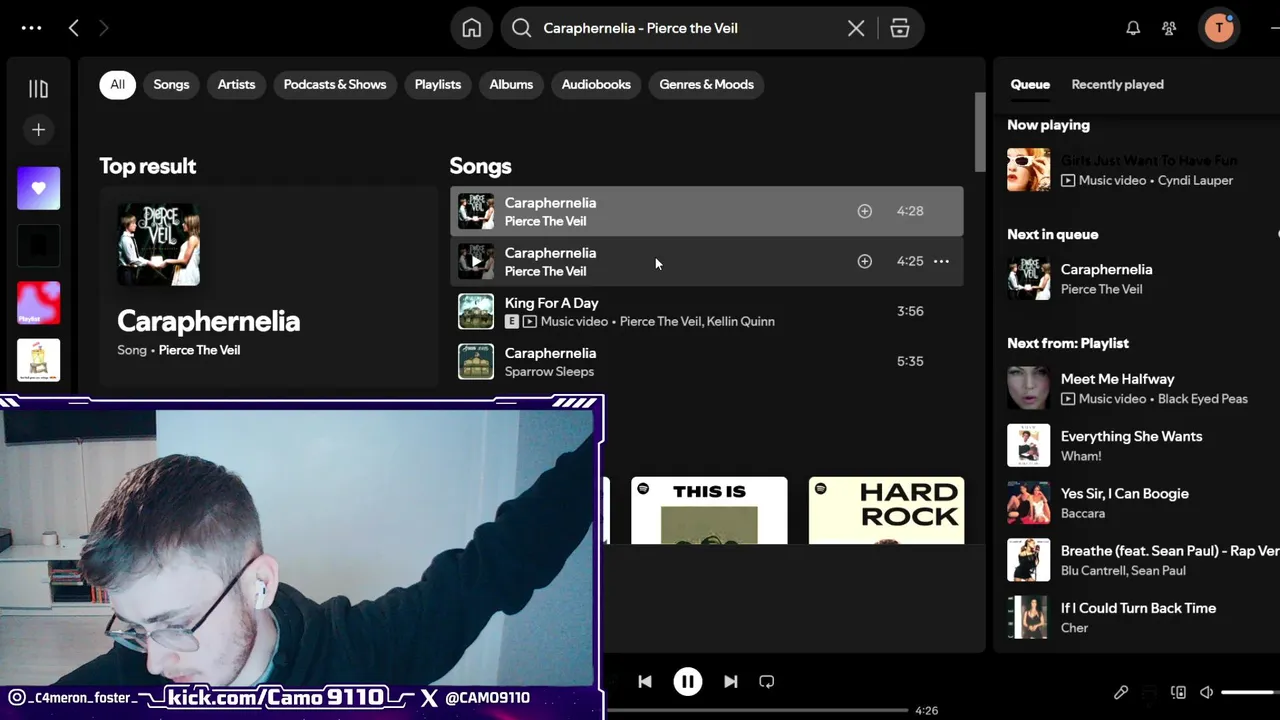Open the lyrics microphone icon
The width and height of the screenshot is (1280, 720).
tap(1121, 692)
